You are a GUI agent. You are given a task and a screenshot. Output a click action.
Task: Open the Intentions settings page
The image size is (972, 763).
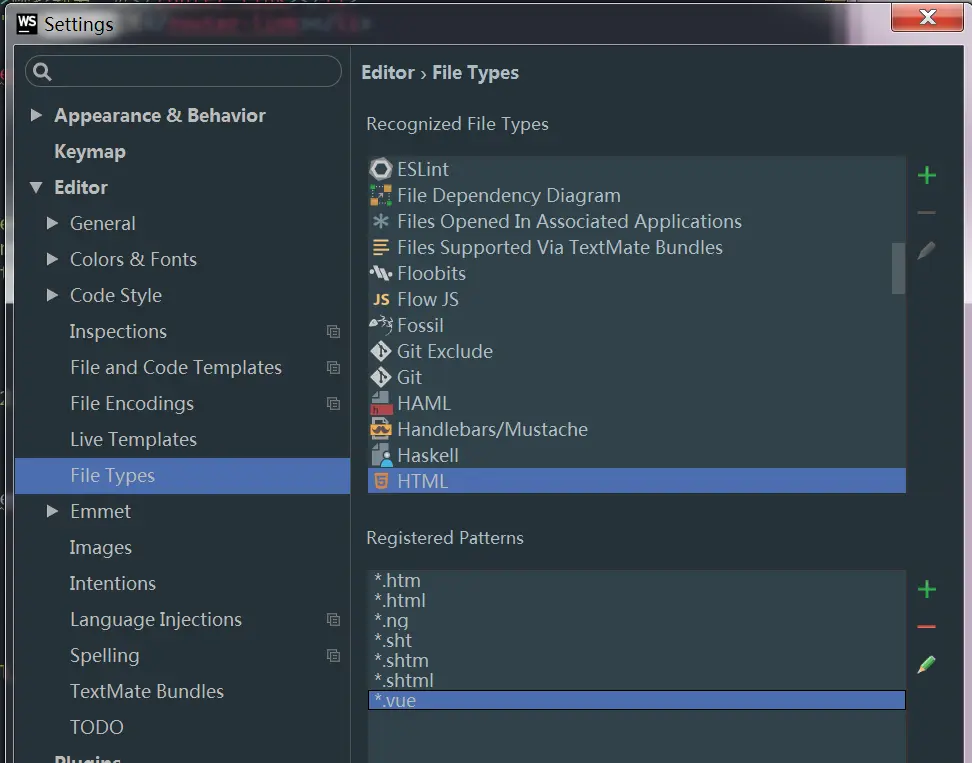(x=113, y=583)
